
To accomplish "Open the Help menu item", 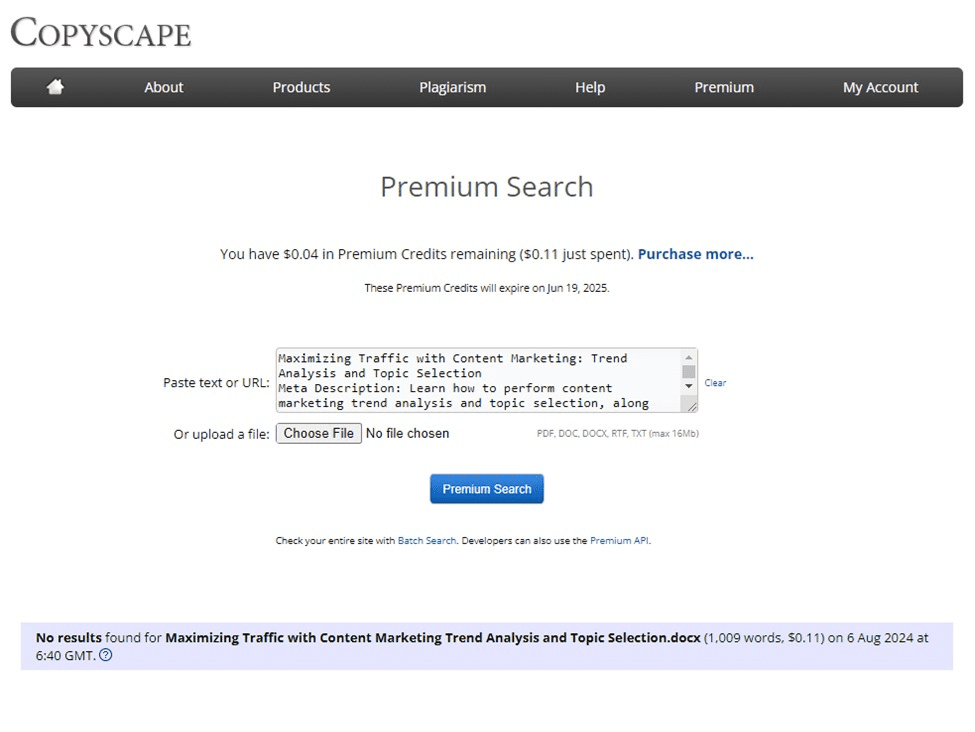I will click(x=590, y=87).
